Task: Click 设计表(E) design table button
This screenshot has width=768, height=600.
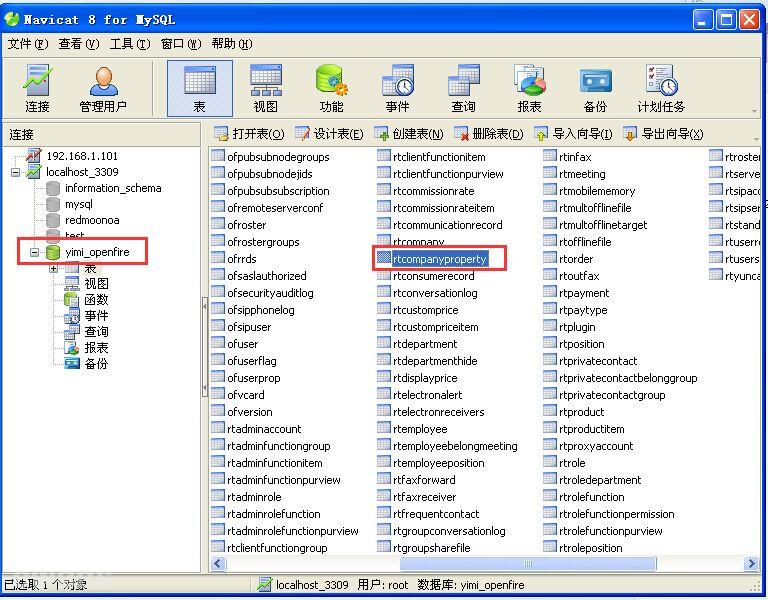Action: pyautogui.click(x=330, y=134)
